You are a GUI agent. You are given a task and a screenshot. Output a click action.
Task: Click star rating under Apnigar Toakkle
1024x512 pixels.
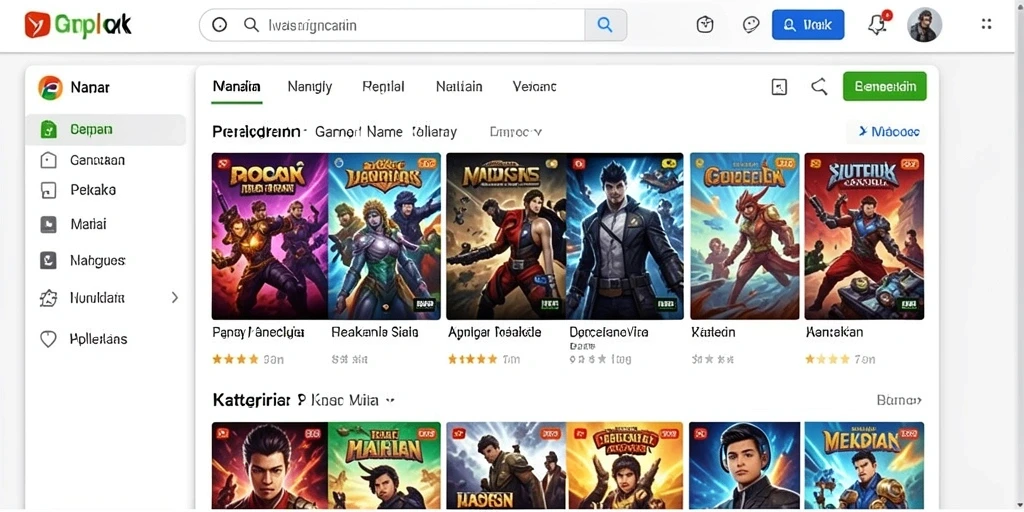[x=472, y=359]
